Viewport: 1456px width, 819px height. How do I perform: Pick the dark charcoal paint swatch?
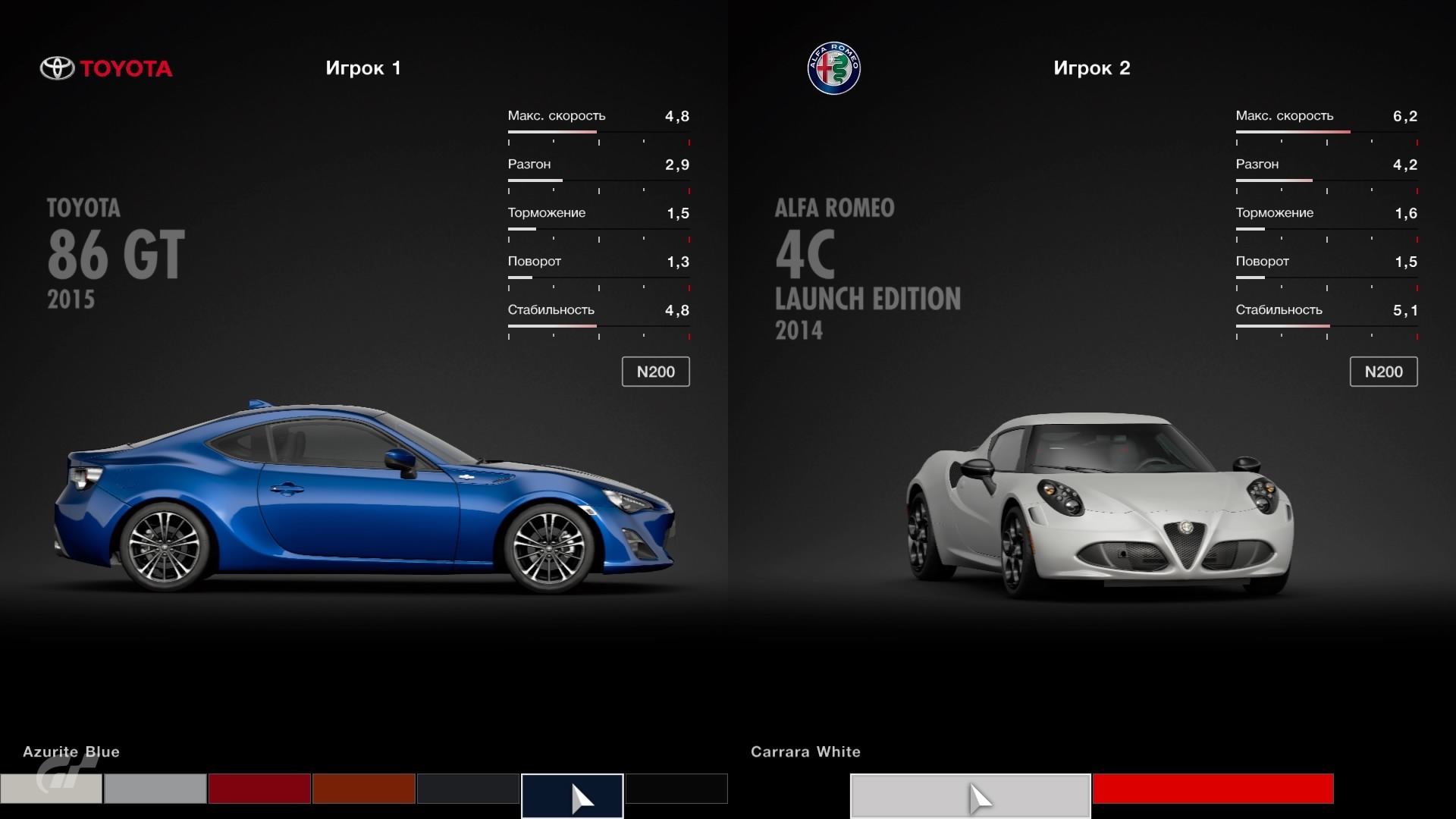[x=468, y=789]
